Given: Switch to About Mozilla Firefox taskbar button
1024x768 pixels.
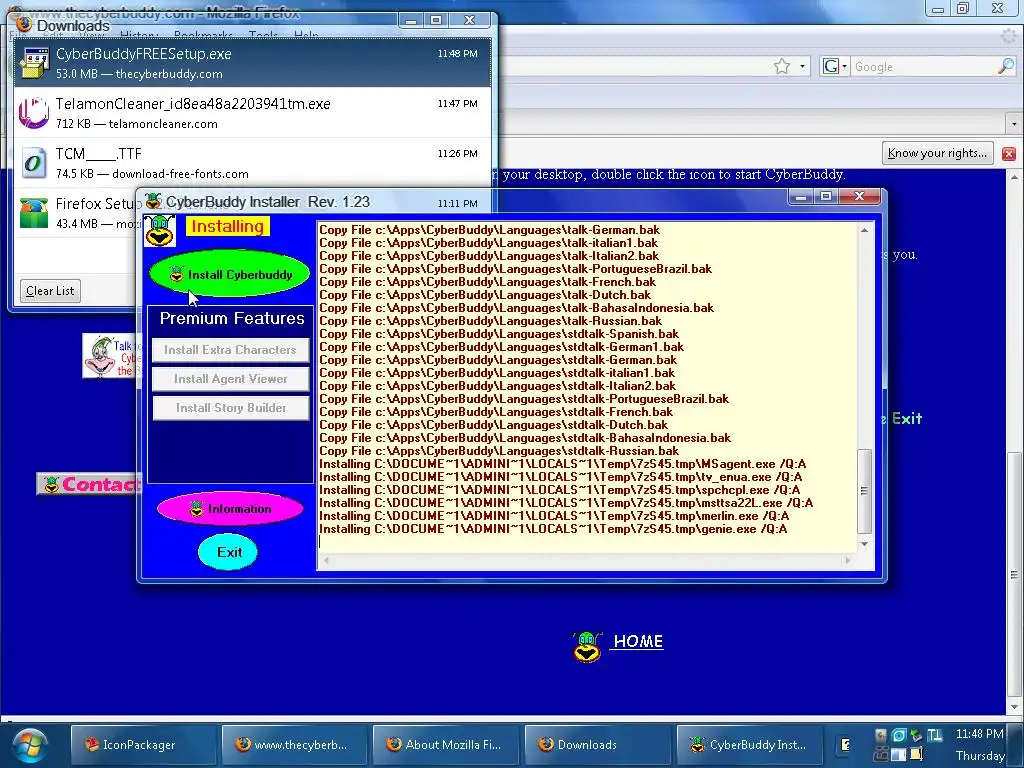Looking at the screenshot, I should pyautogui.click(x=445, y=744).
